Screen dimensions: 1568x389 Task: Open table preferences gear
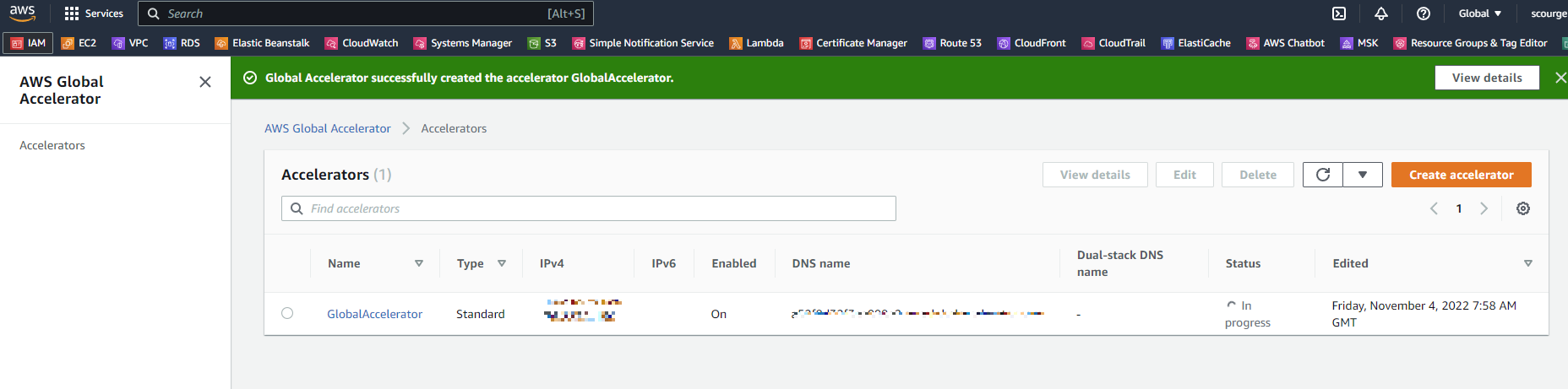[1523, 208]
